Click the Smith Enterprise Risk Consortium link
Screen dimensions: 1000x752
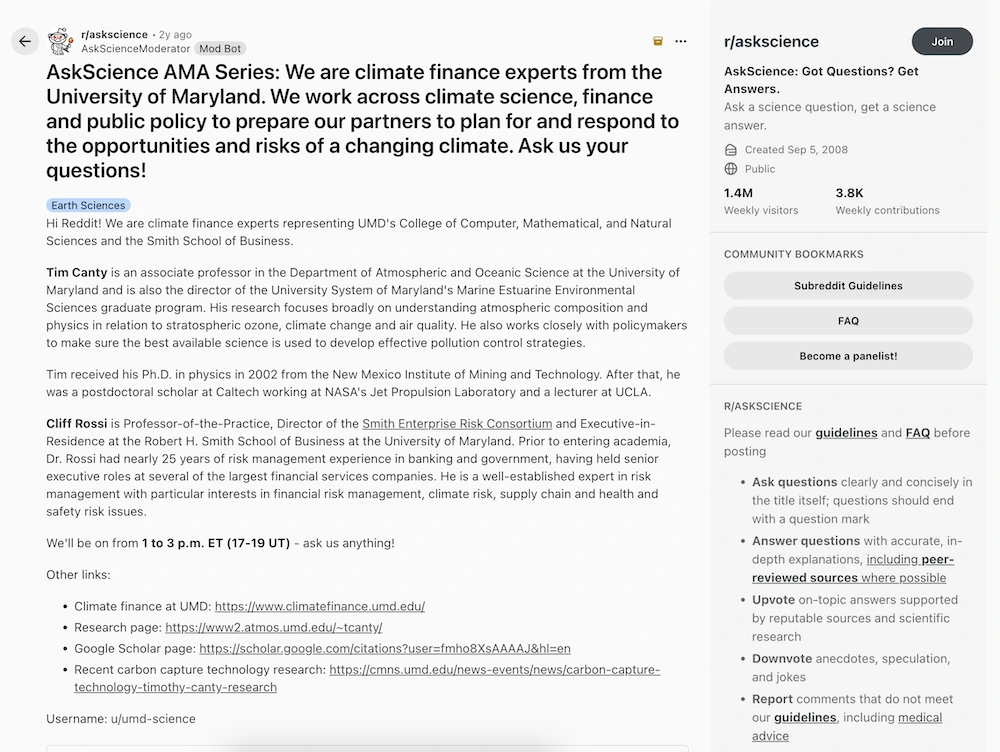point(457,423)
